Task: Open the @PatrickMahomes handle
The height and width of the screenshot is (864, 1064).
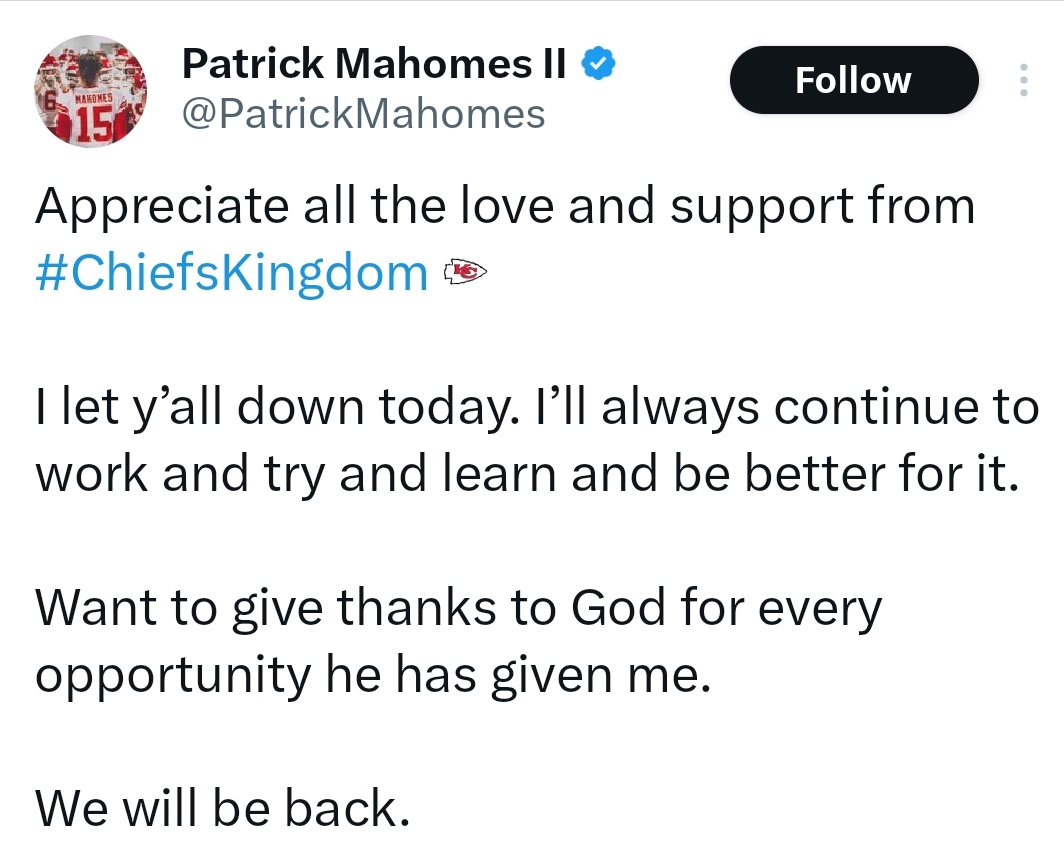Action: pyautogui.click(x=364, y=114)
